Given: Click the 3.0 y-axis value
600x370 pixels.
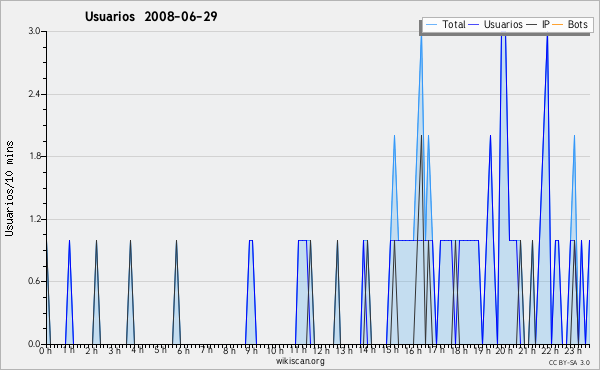Looking at the screenshot, I should coord(34,31).
